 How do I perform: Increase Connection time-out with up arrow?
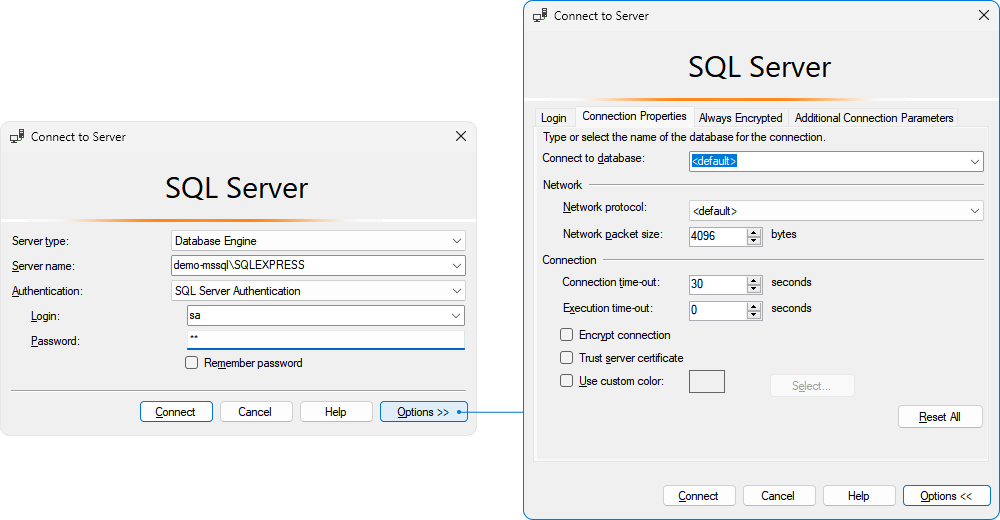(754, 280)
